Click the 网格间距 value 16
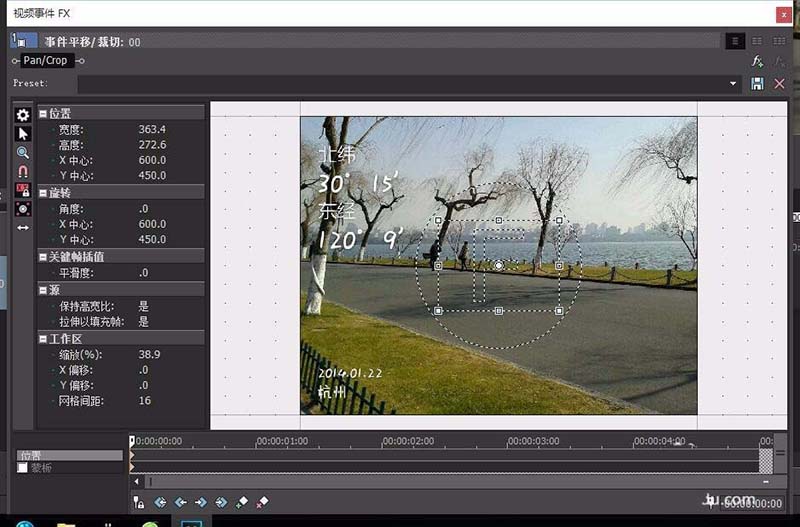This screenshot has height=527, width=800. tap(145, 401)
